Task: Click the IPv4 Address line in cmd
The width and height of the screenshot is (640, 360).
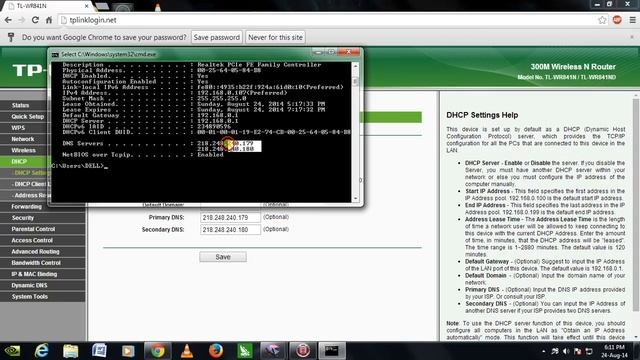Action: (175, 93)
